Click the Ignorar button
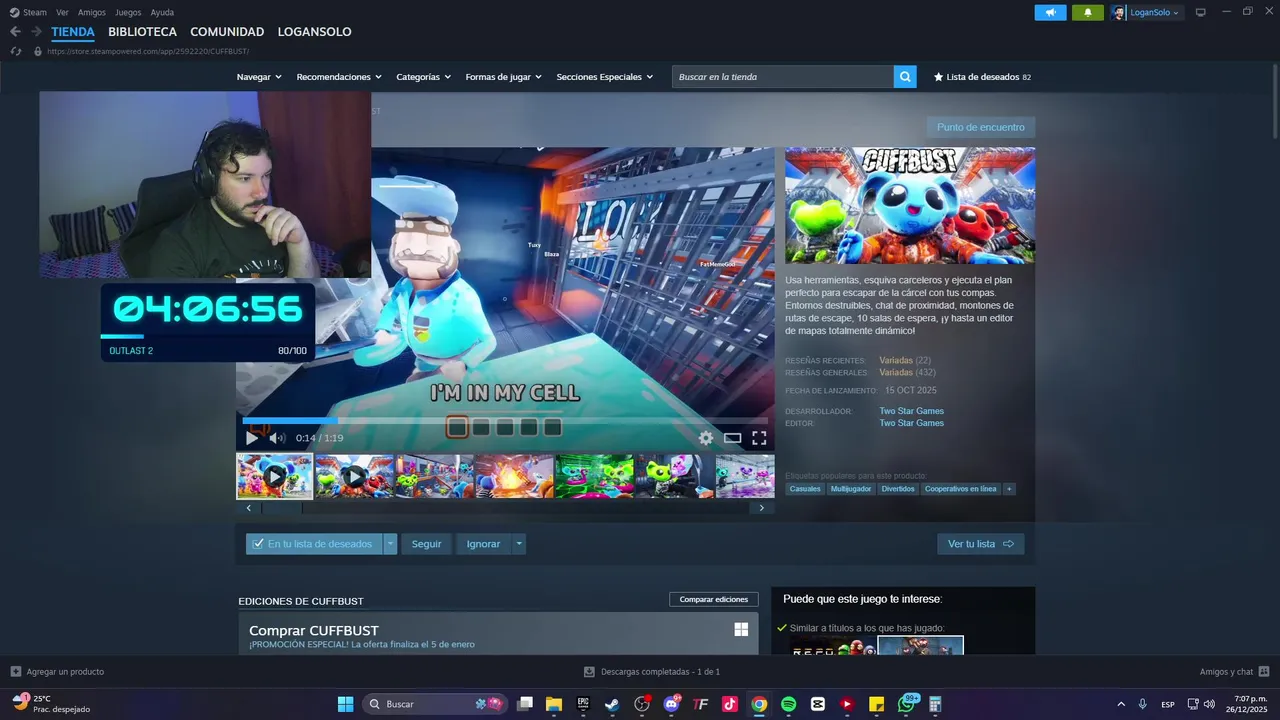This screenshot has width=1280, height=720. click(483, 544)
